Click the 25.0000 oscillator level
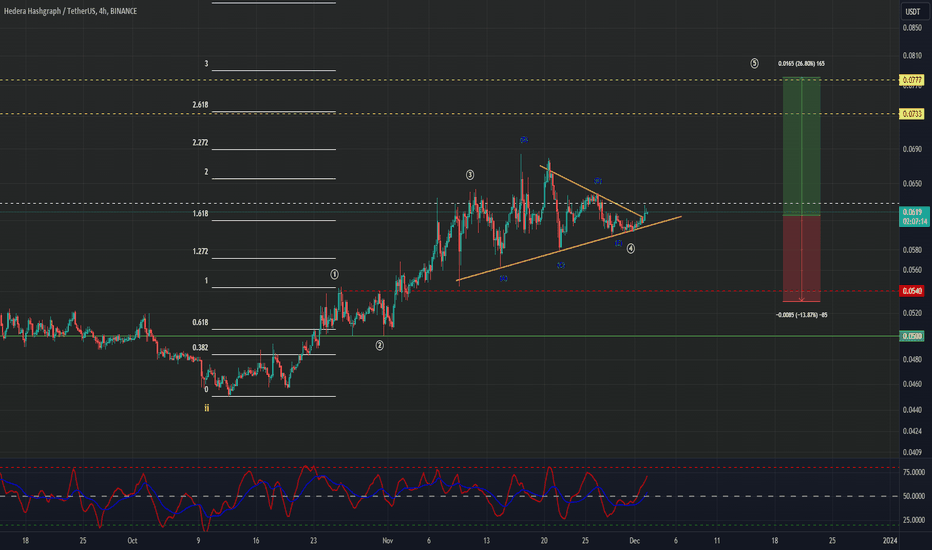Screen dimensions: 932x550 tap(914, 520)
